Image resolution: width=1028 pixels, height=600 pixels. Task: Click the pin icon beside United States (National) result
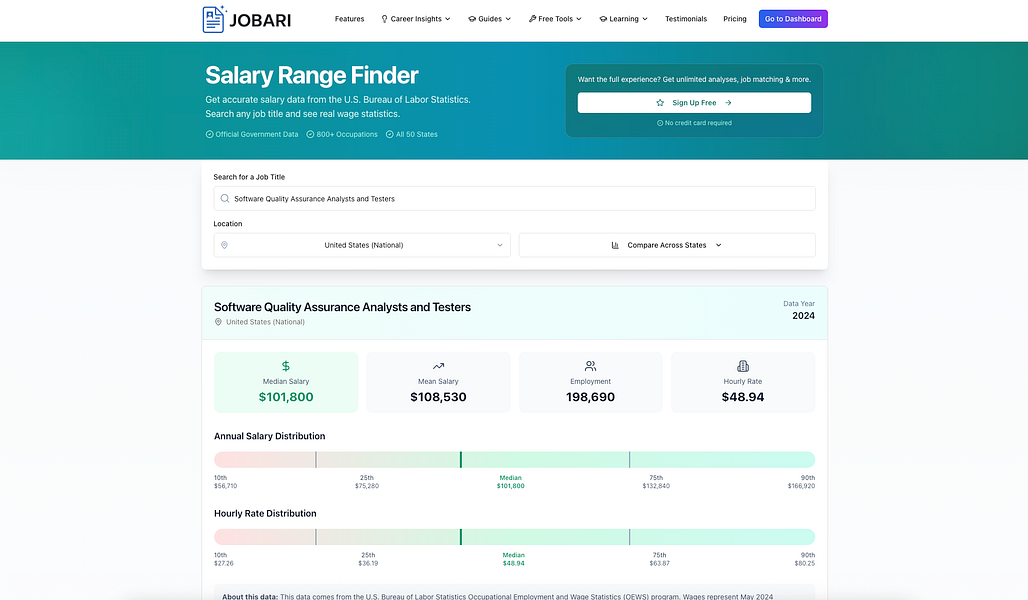tap(218, 322)
